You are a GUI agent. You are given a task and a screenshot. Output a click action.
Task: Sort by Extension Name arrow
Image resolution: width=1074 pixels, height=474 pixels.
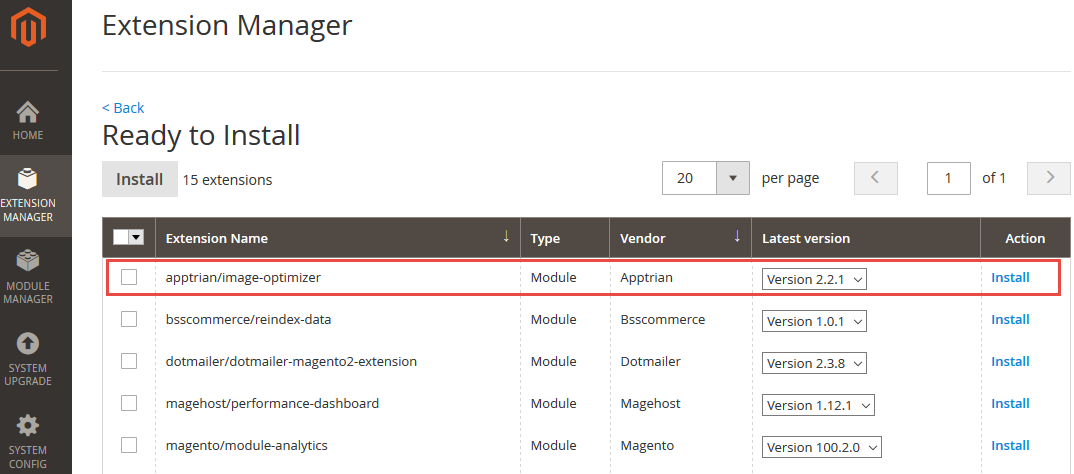coord(506,237)
